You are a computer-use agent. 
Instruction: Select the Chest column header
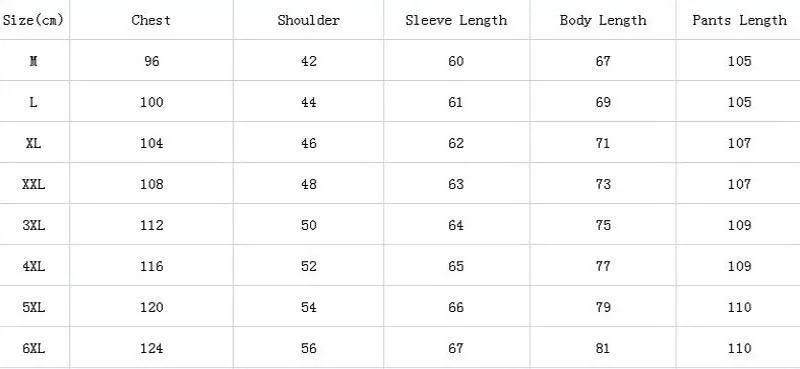pyautogui.click(x=151, y=20)
